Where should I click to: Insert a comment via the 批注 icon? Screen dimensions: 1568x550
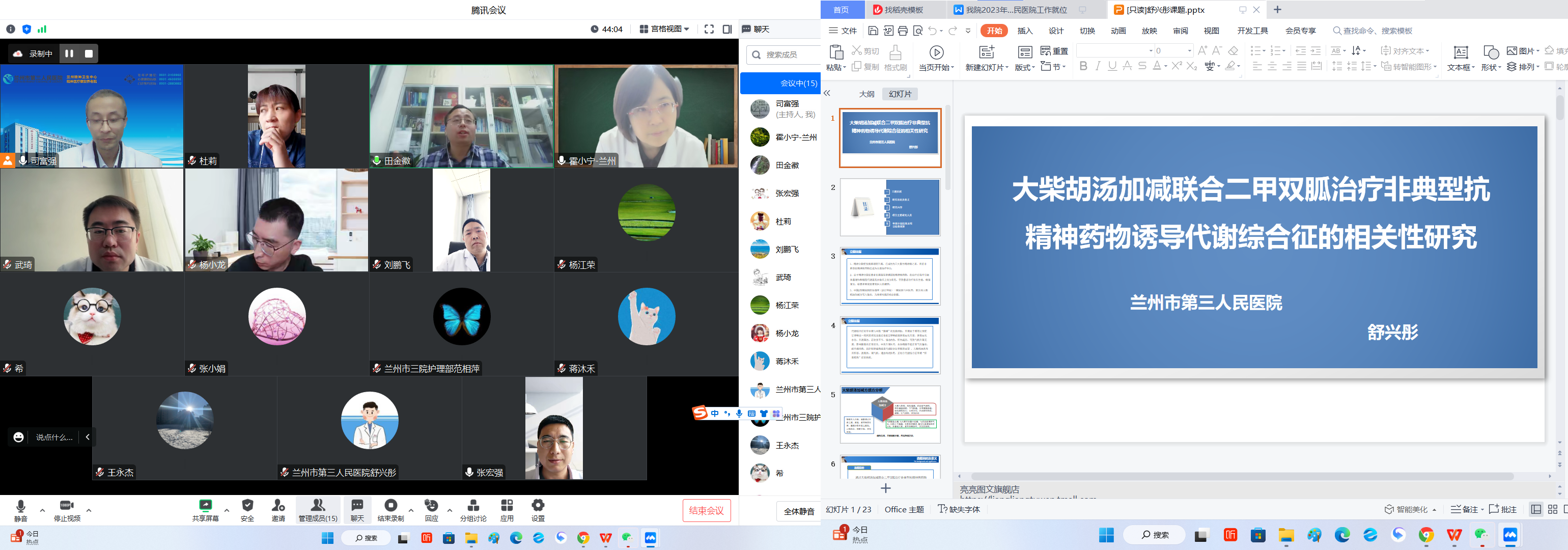click(1502, 509)
